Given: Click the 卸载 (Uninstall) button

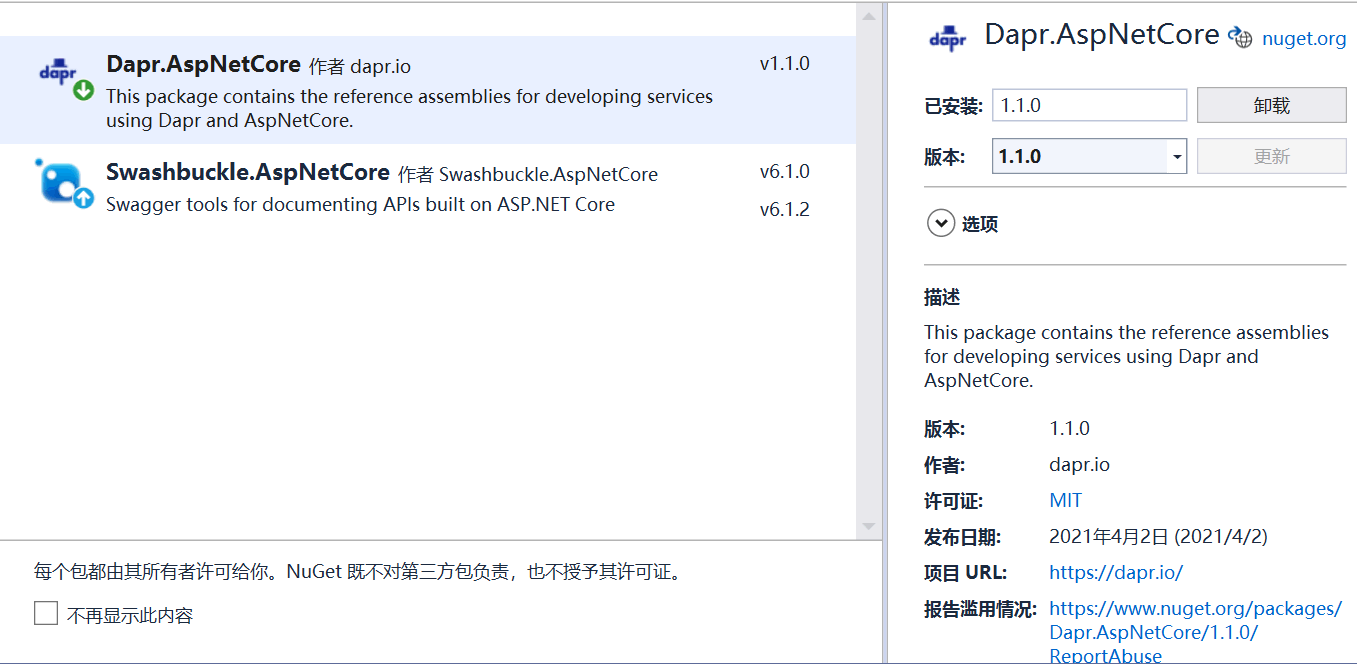Looking at the screenshot, I should click(x=1272, y=105).
